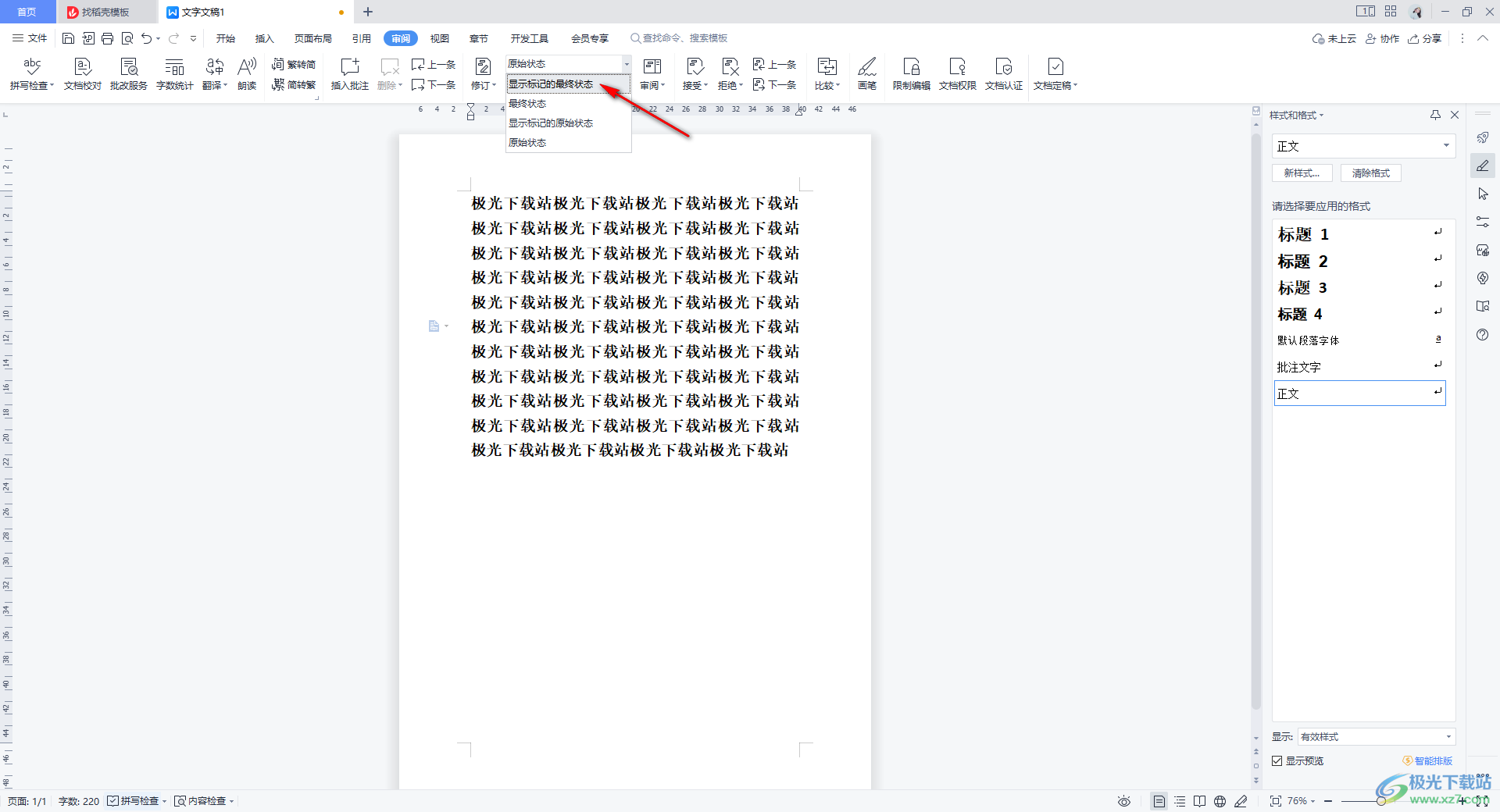
Task: Jump to previous revision 上一条 beside 拒绝
Action: (x=774, y=65)
